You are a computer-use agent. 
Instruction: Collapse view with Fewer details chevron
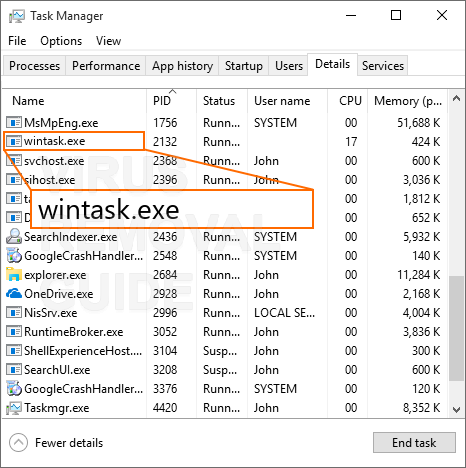[18, 443]
